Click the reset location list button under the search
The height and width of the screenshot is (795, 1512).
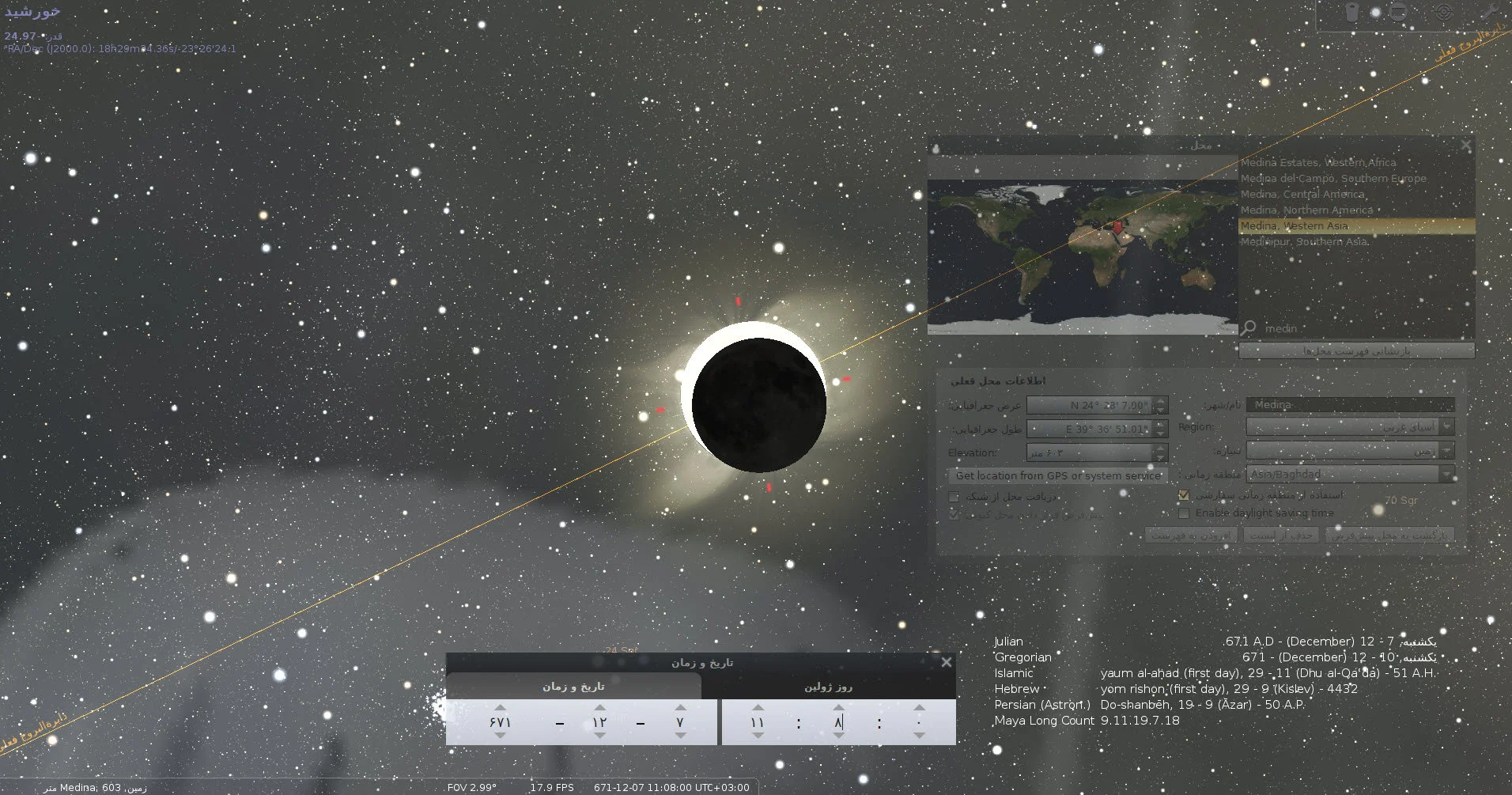(x=1356, y=350)
